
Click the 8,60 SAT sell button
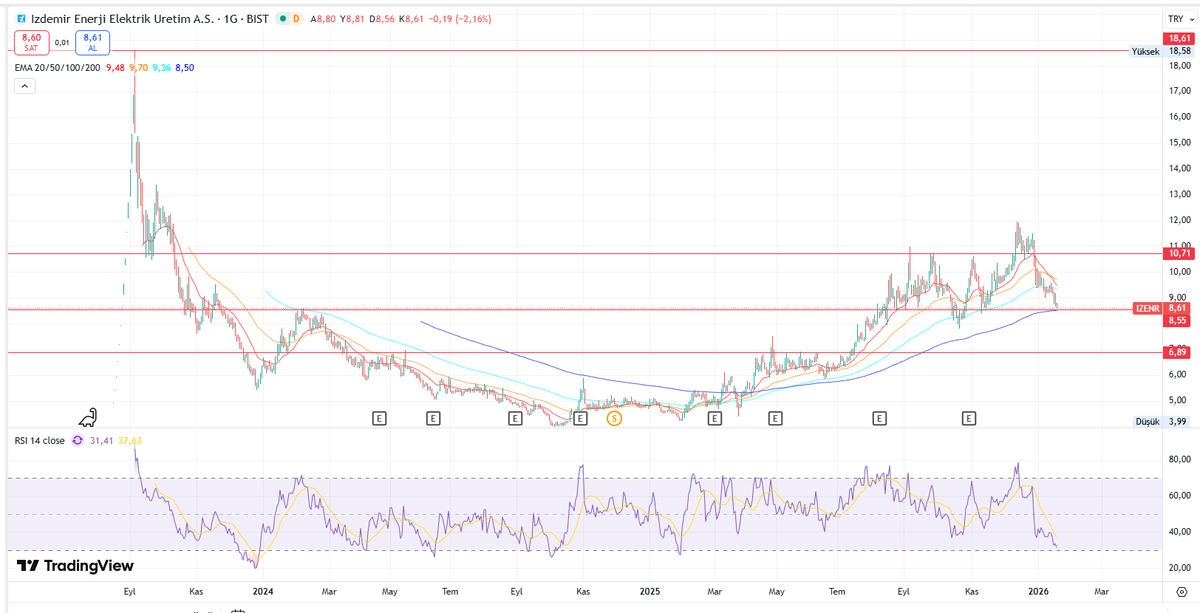point(31,41)
